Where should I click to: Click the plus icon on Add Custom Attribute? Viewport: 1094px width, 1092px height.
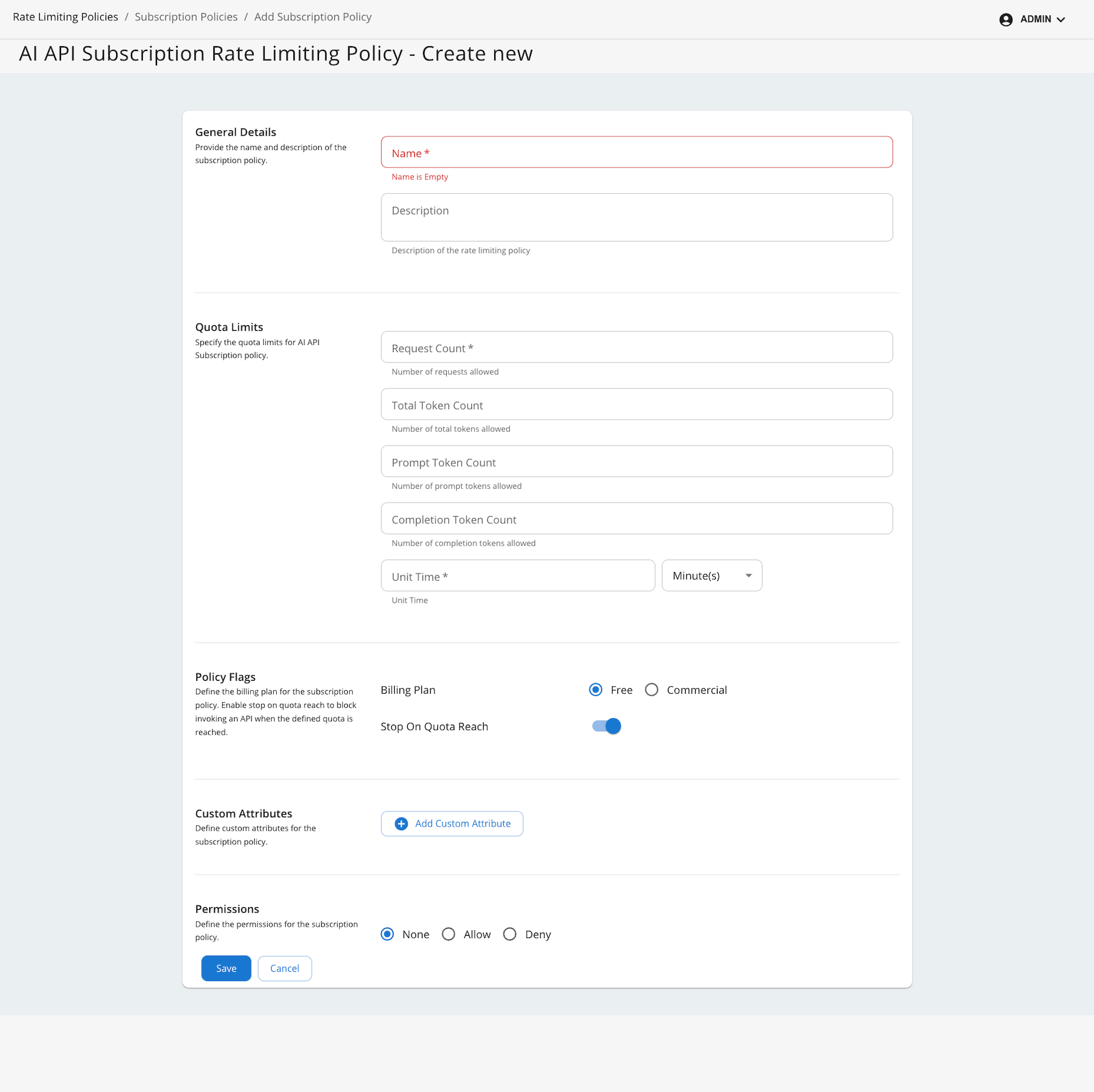[401, 824]
